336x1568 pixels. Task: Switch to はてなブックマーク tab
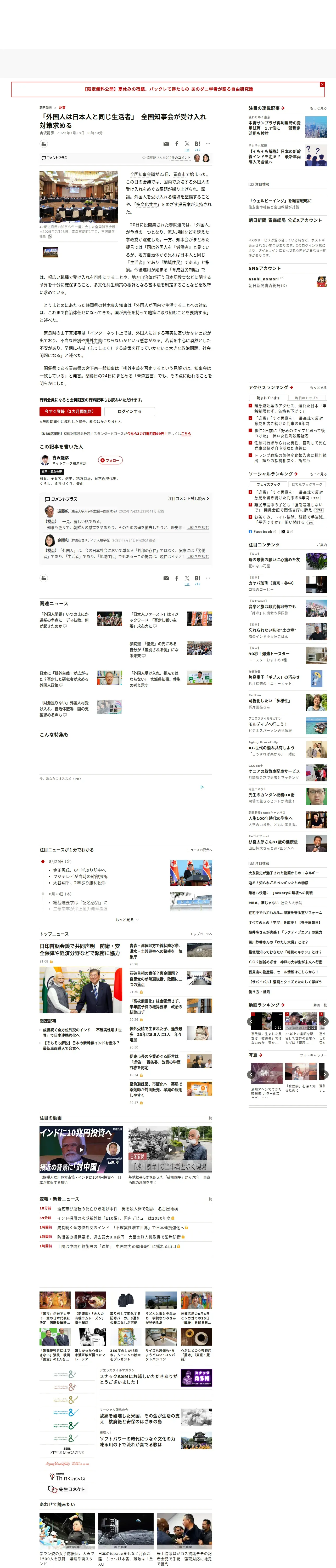pyautogui.click(x=307, y=485)
